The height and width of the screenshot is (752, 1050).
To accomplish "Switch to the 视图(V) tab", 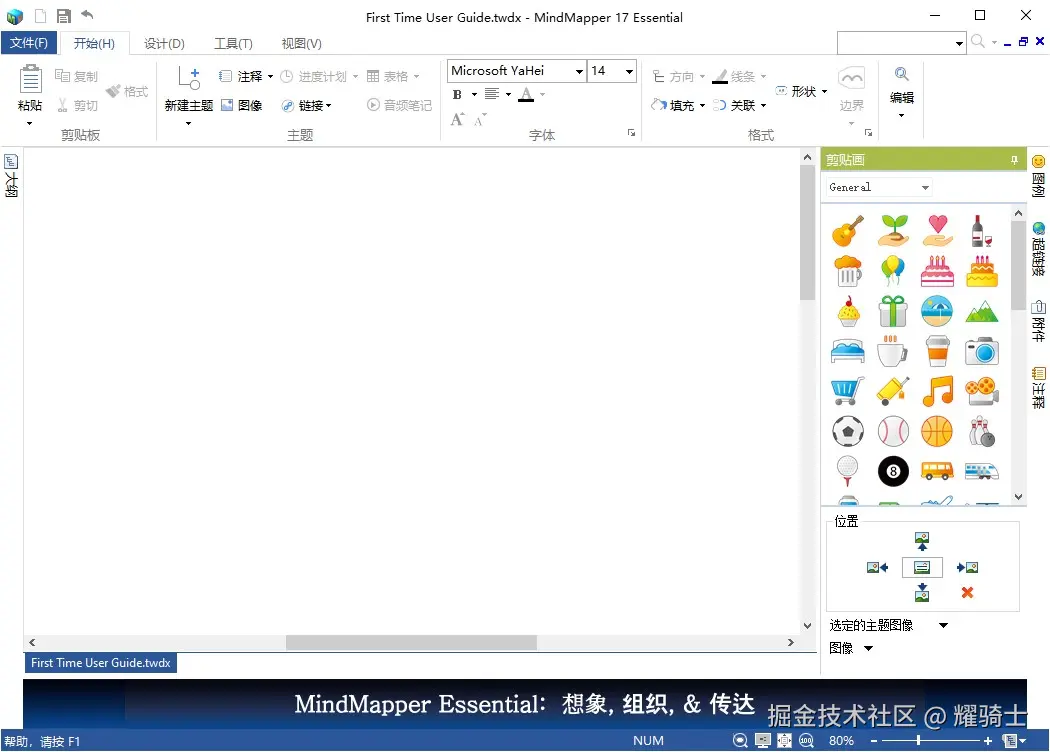I will 301,44.
